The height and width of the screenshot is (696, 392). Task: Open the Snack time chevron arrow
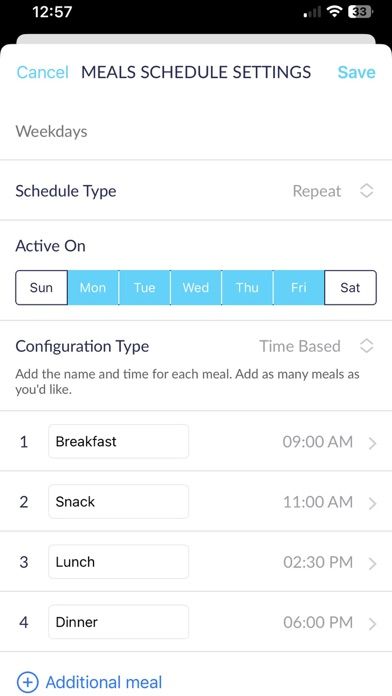[372, 503]
